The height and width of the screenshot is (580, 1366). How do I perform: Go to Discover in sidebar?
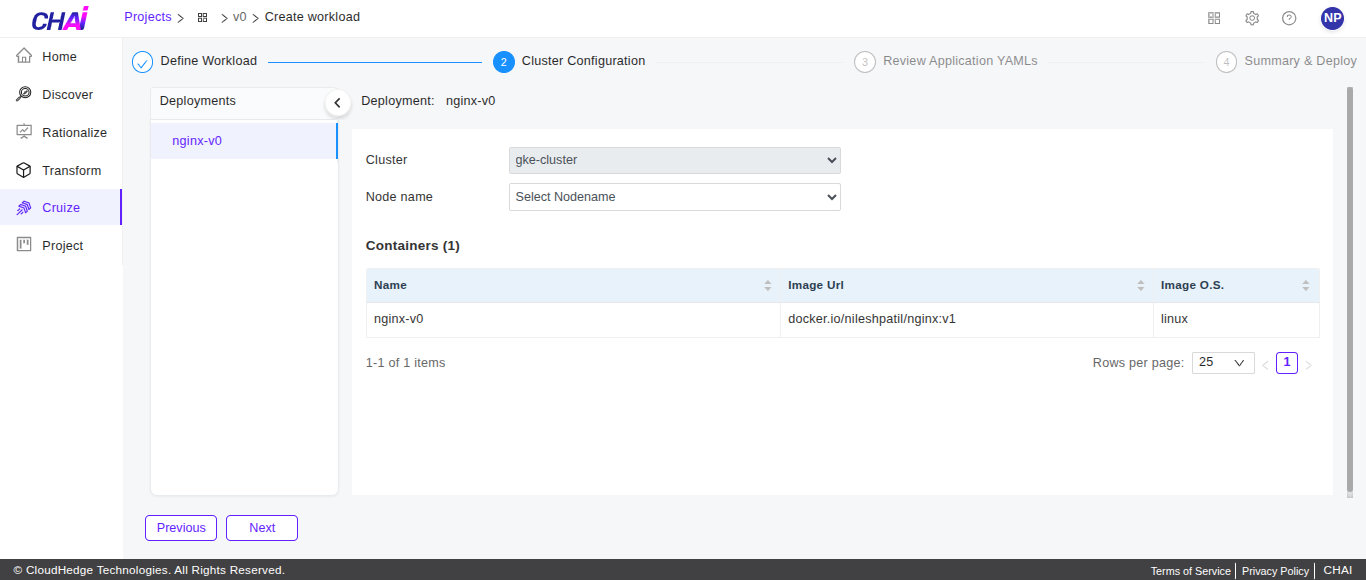click(x=67, y=95)
